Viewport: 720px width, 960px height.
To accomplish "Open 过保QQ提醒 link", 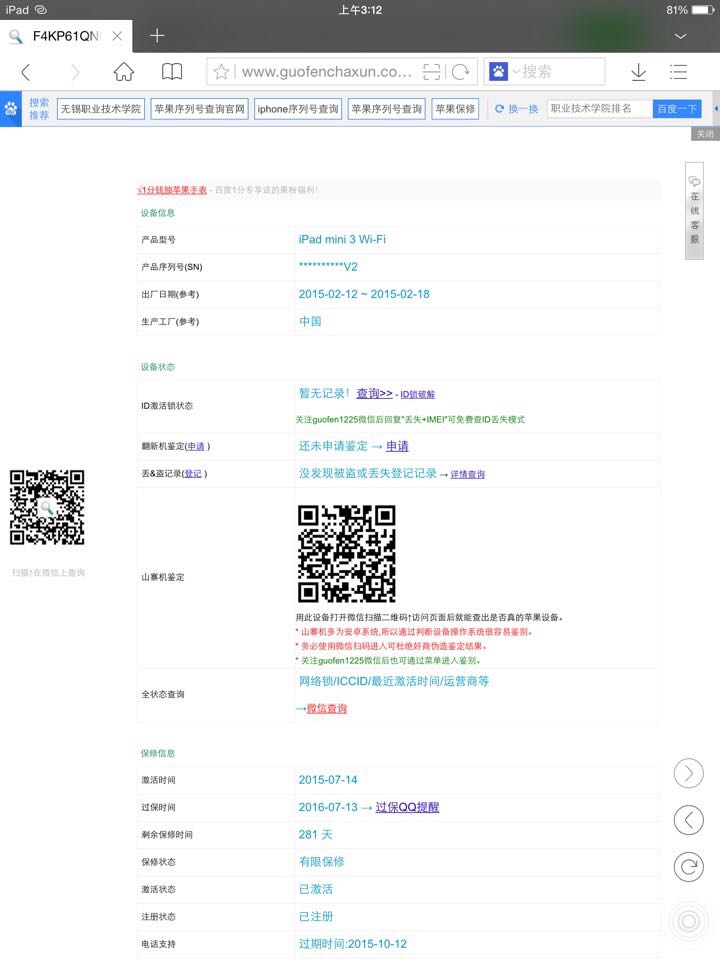I will click(407, 807).
